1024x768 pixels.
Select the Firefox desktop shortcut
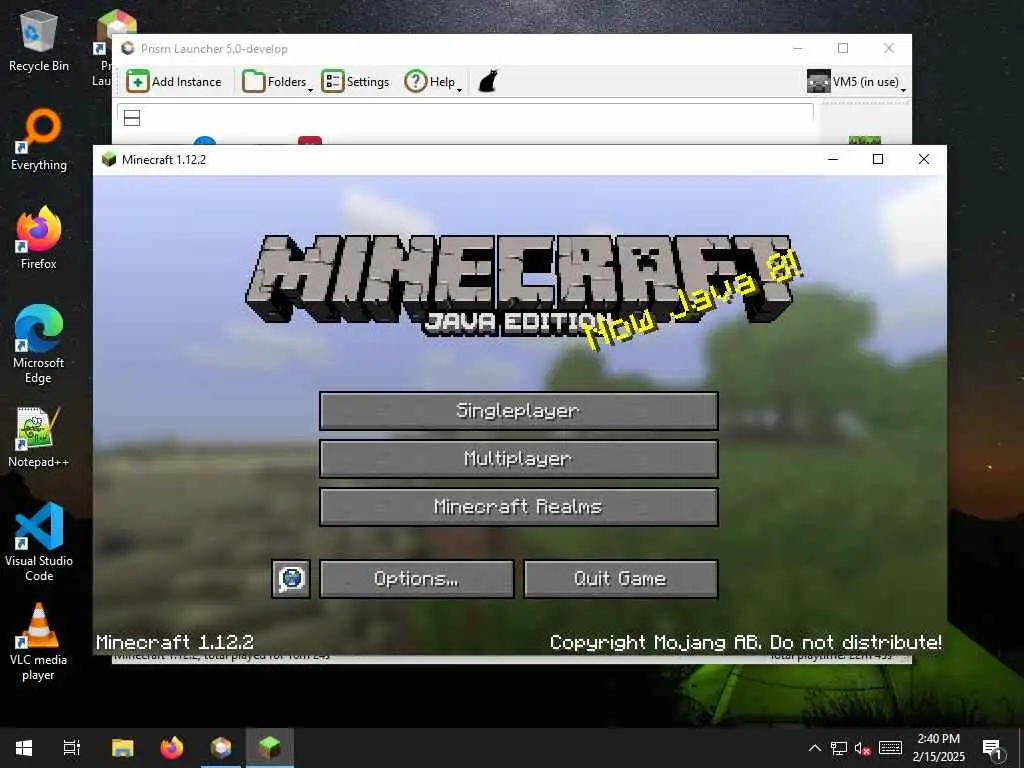point(39,238)
